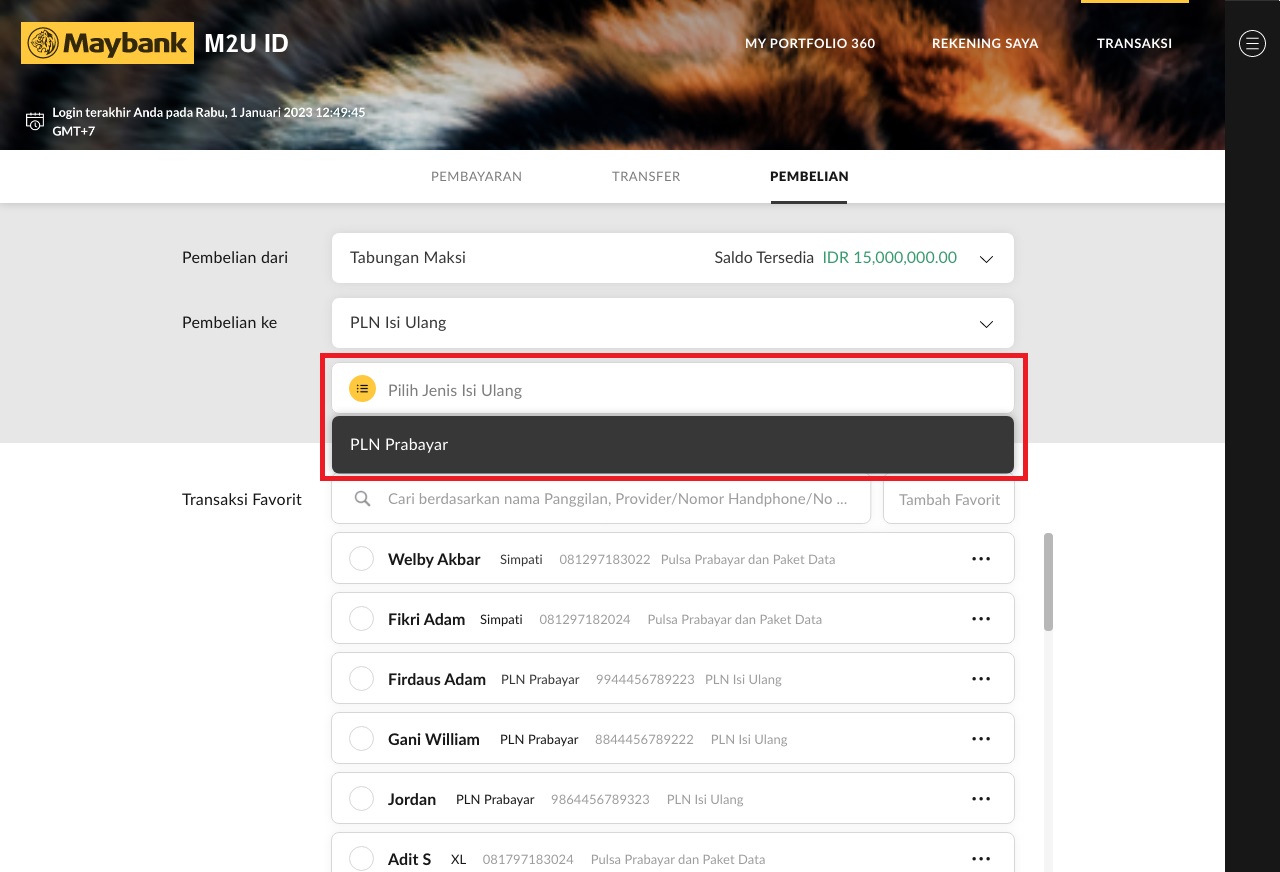Viewport: 1280px width, 872px height.
Task: Open TRANSAKSI in the top menu
Action: pos(1134,43)
